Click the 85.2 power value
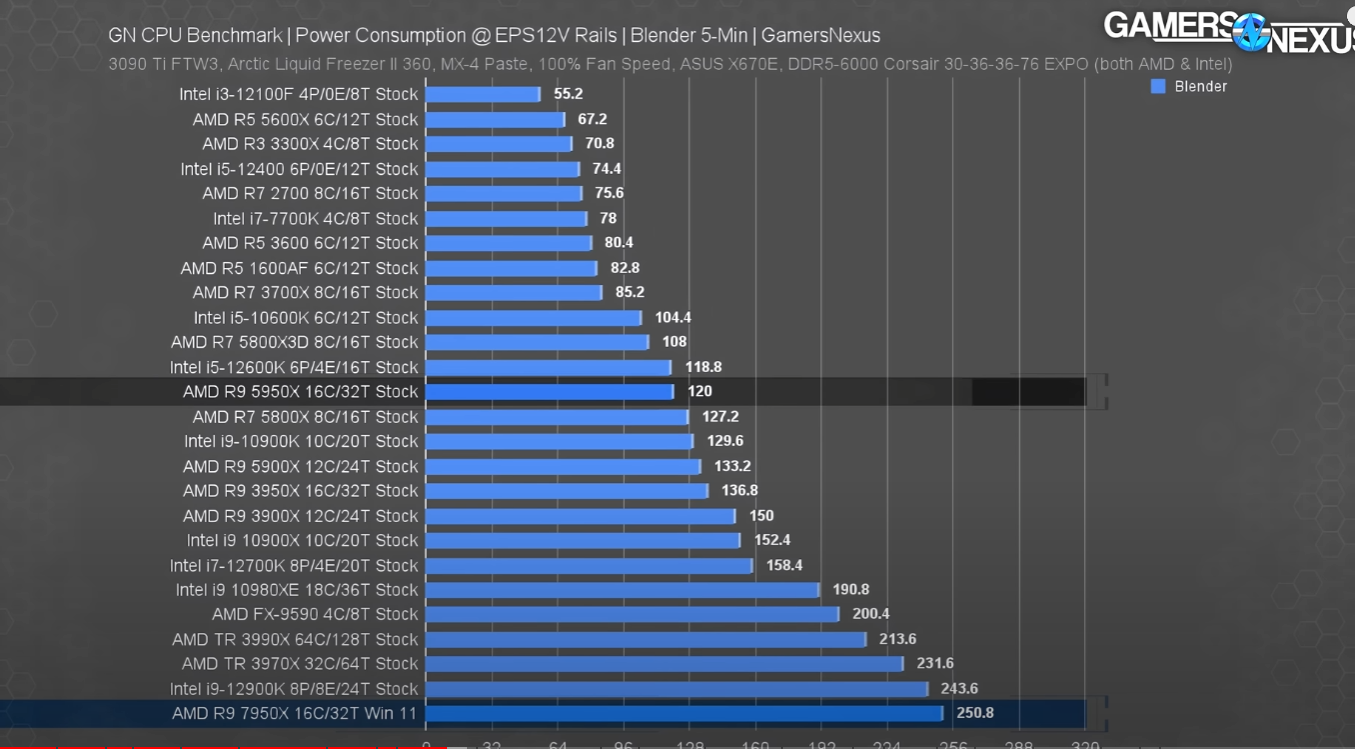The image size is (1355, 749). 629,292
